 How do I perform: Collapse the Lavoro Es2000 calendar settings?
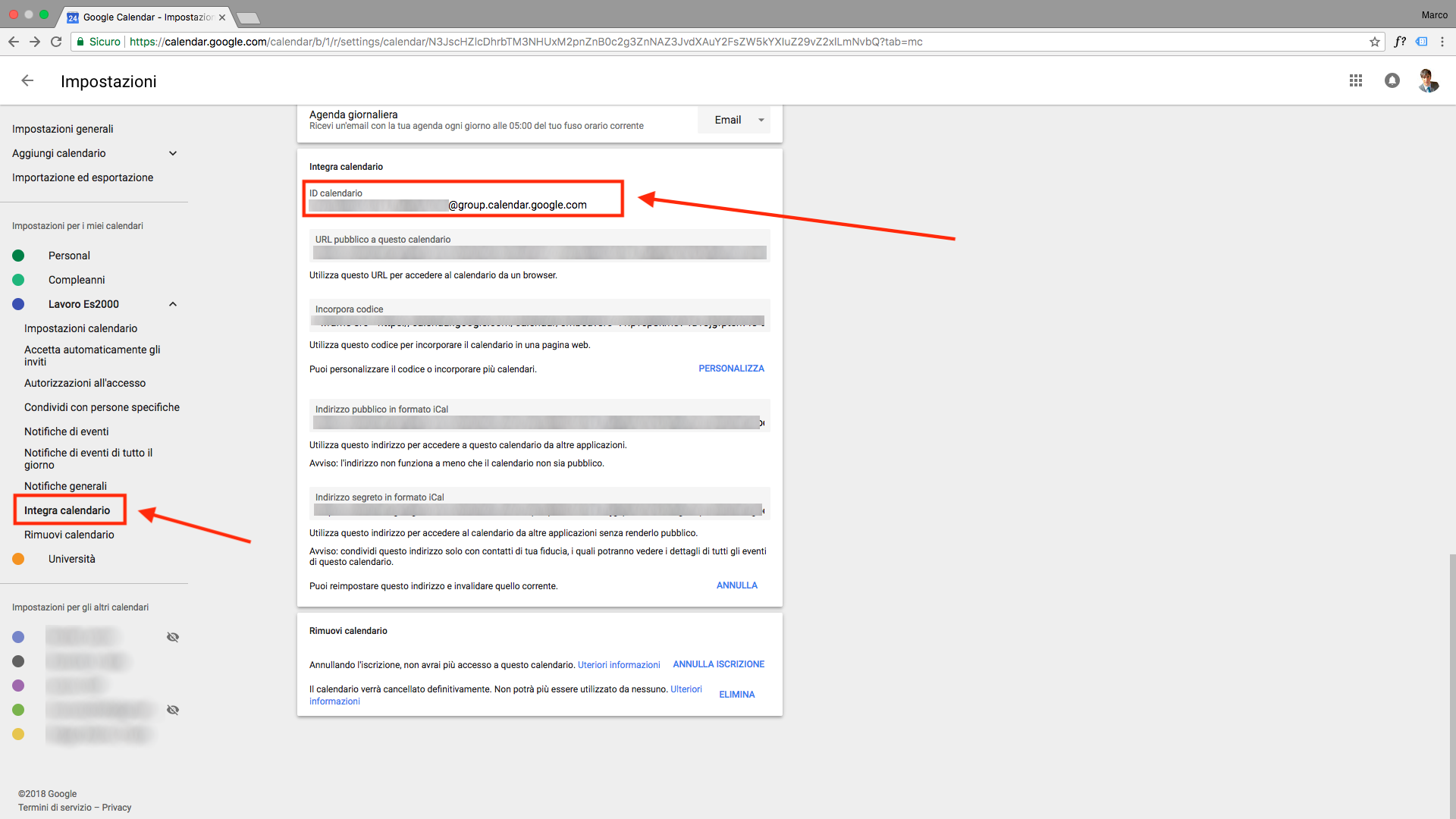tap(173, 304)
